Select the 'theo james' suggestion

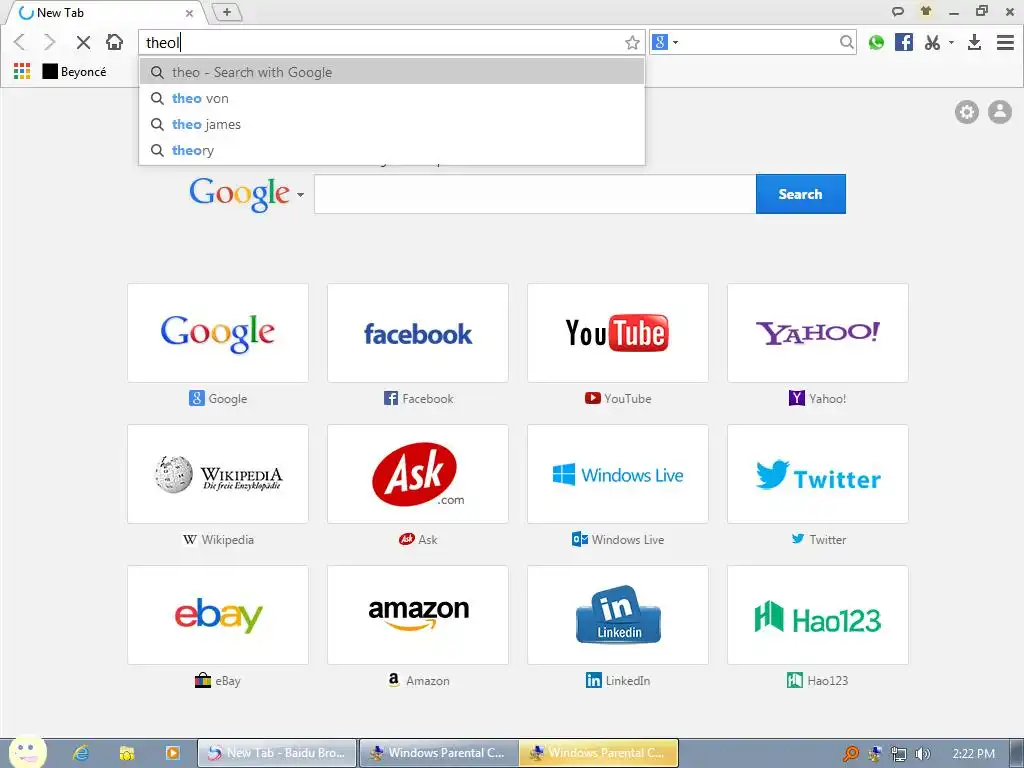392,124
